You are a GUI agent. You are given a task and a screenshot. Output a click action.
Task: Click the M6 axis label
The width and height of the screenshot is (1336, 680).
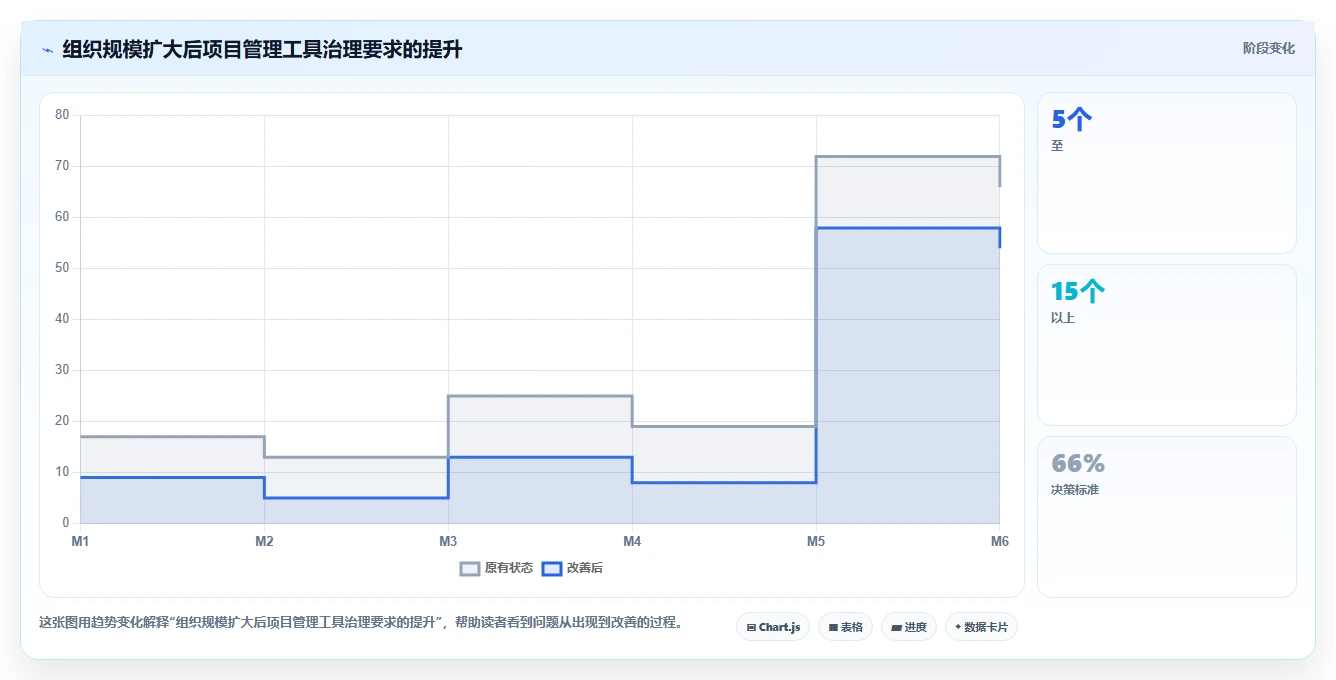999,541
